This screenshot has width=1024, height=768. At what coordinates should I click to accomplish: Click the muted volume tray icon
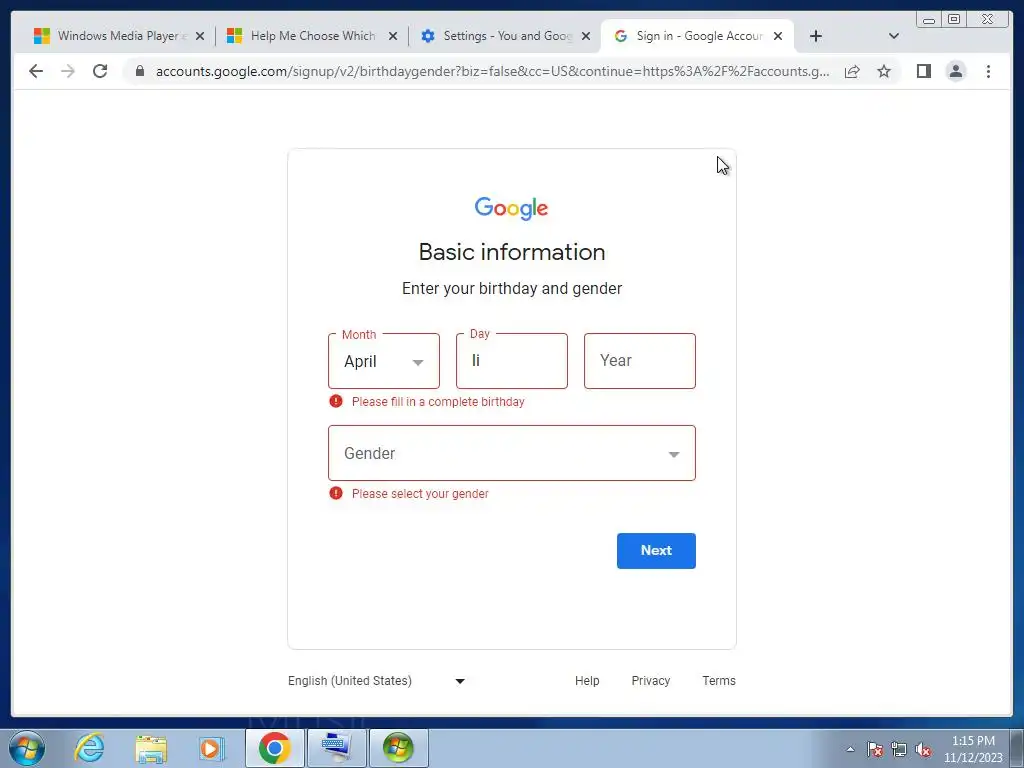[923, 749]
